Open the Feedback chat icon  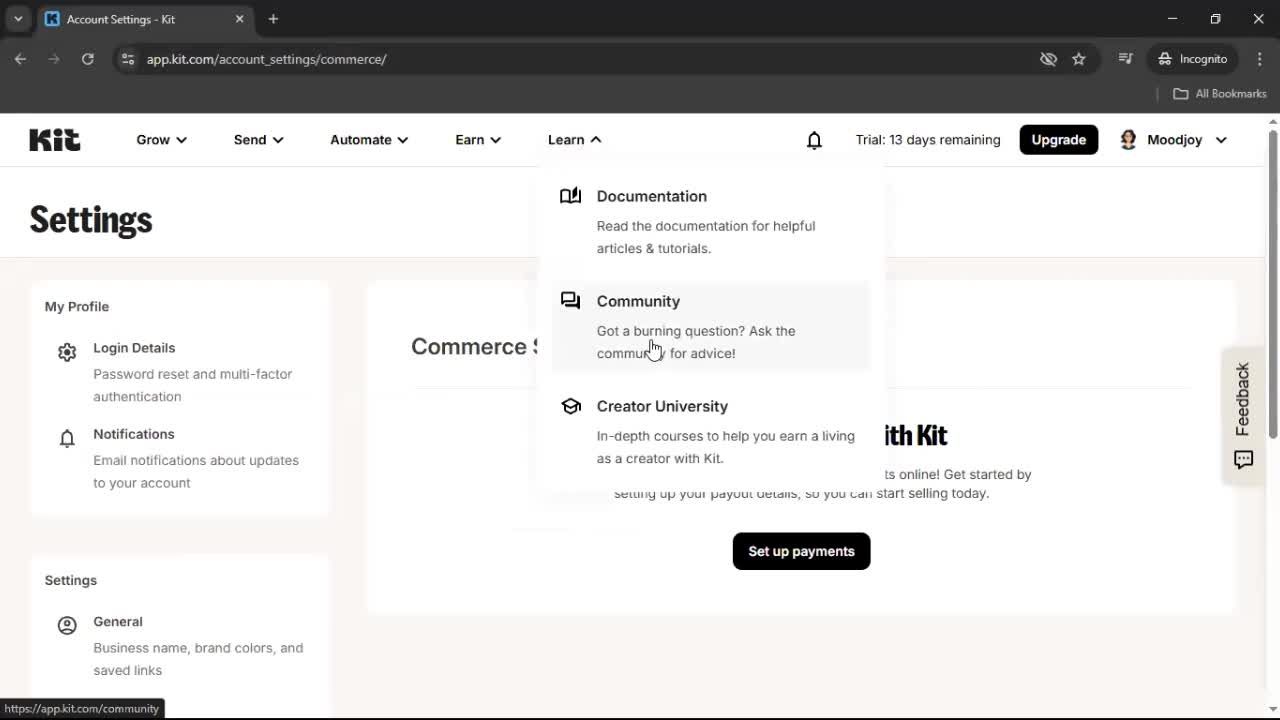tap(1243, 460)
